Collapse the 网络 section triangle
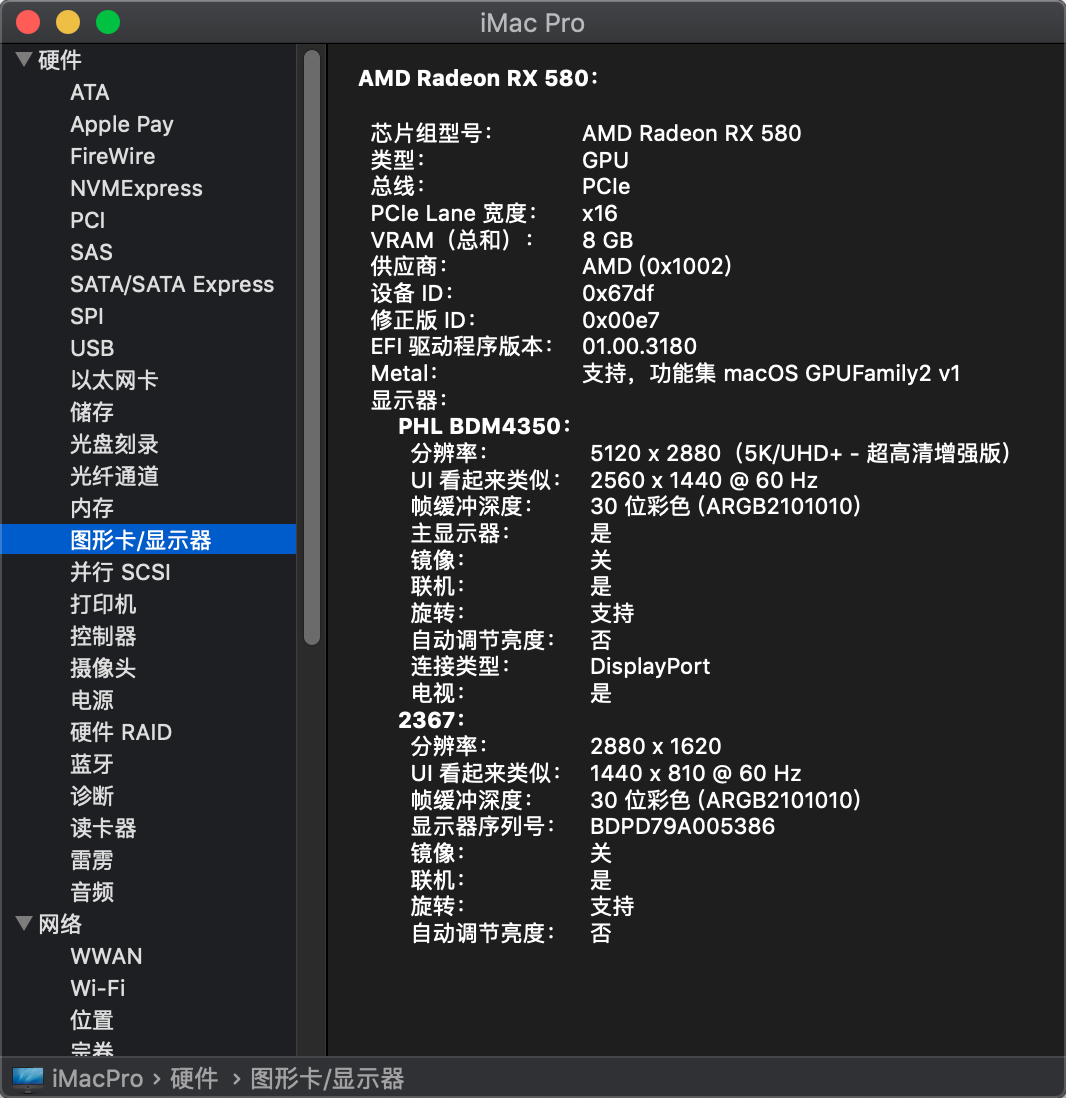Image resolution: width=1066 pixels, height=1098 pixels. pos(24,924)
